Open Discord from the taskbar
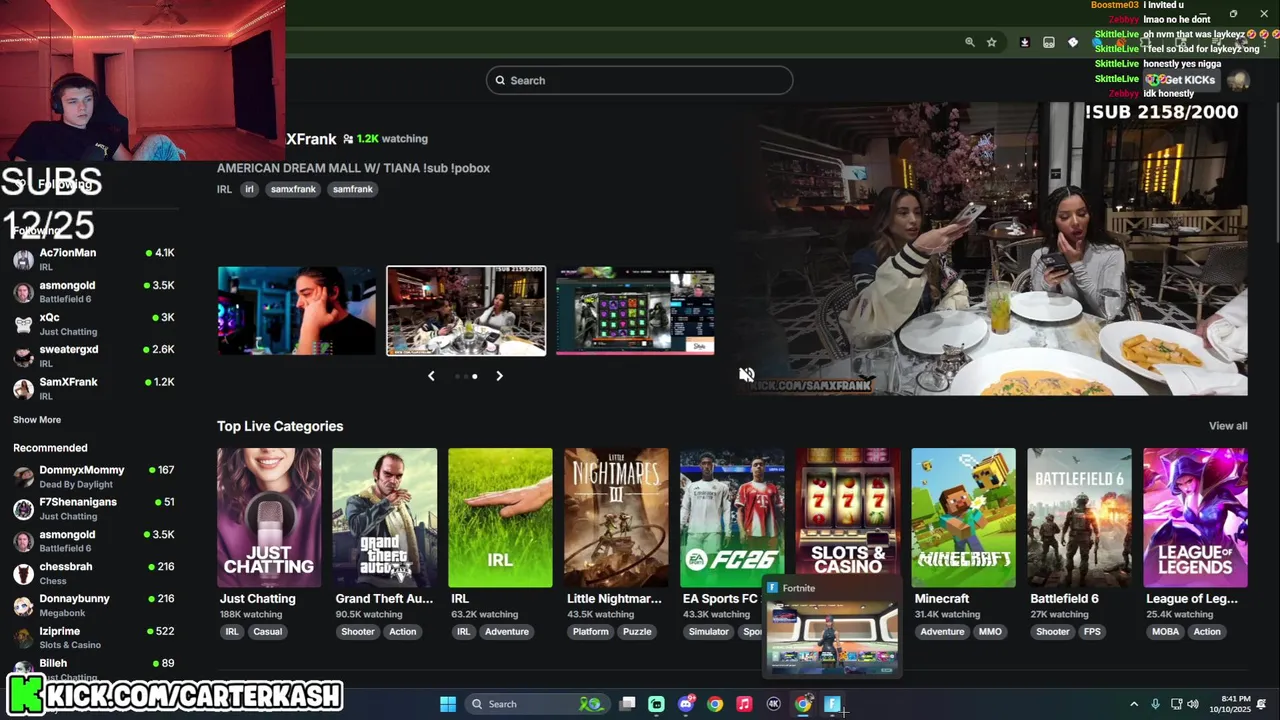This screenshot has height=720, width=1280. (685, 704)
